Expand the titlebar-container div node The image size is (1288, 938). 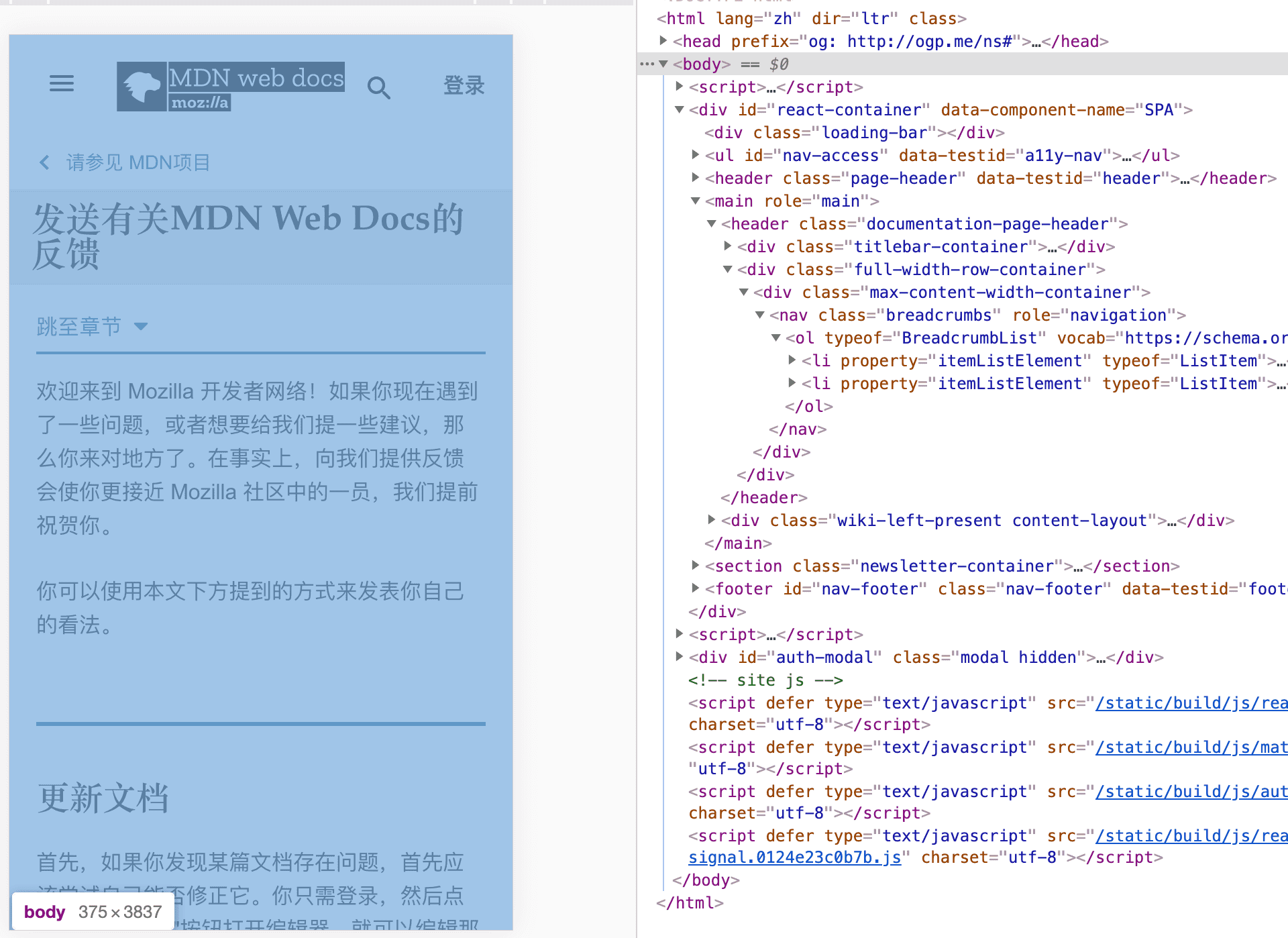(x=728, y=246)
